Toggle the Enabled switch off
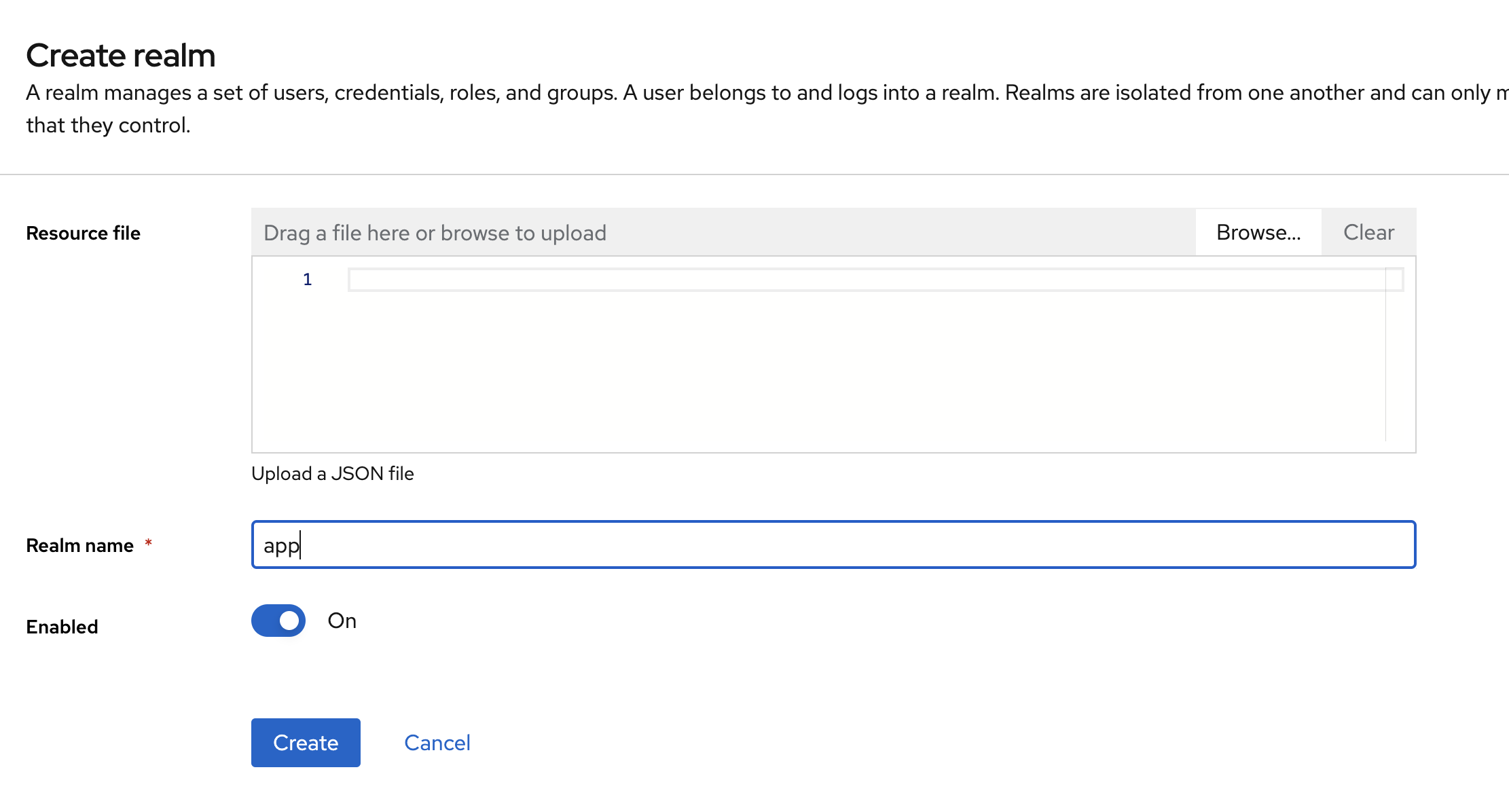Viewport: 1509px width, 812px height. pos(278,621)
